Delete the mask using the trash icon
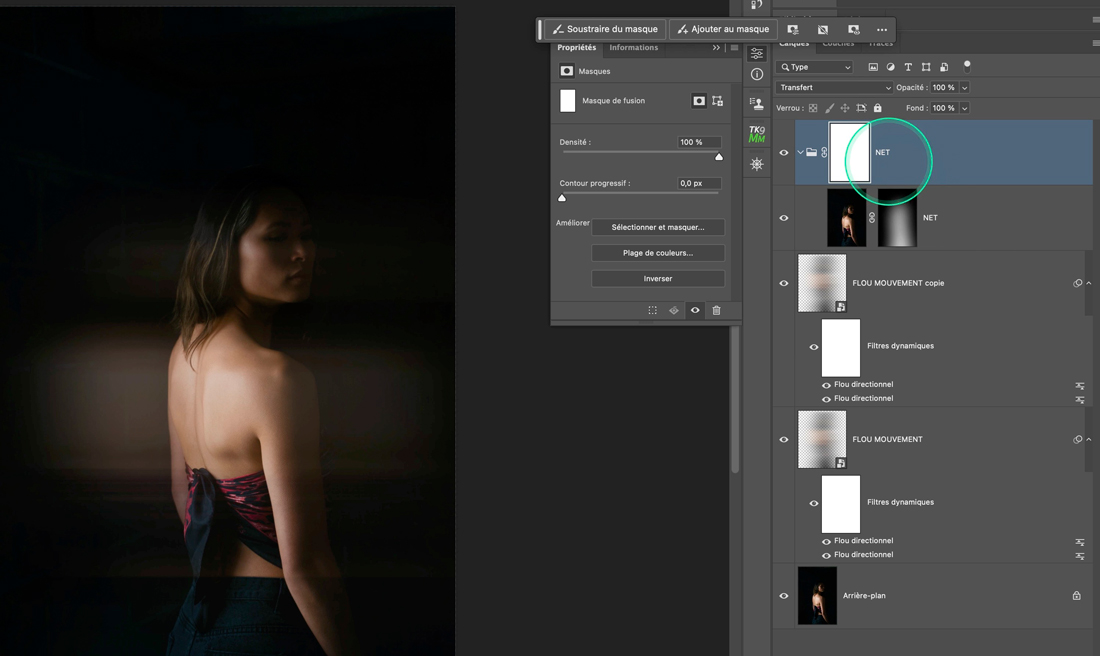1100x656 pixels. [x=716, y=311]
